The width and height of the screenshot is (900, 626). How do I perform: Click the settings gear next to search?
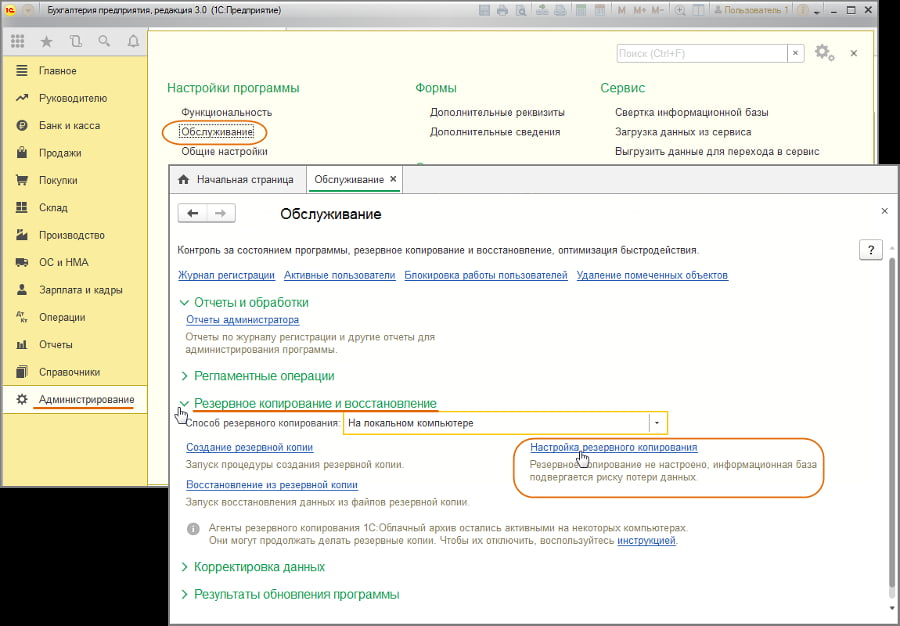823,53
